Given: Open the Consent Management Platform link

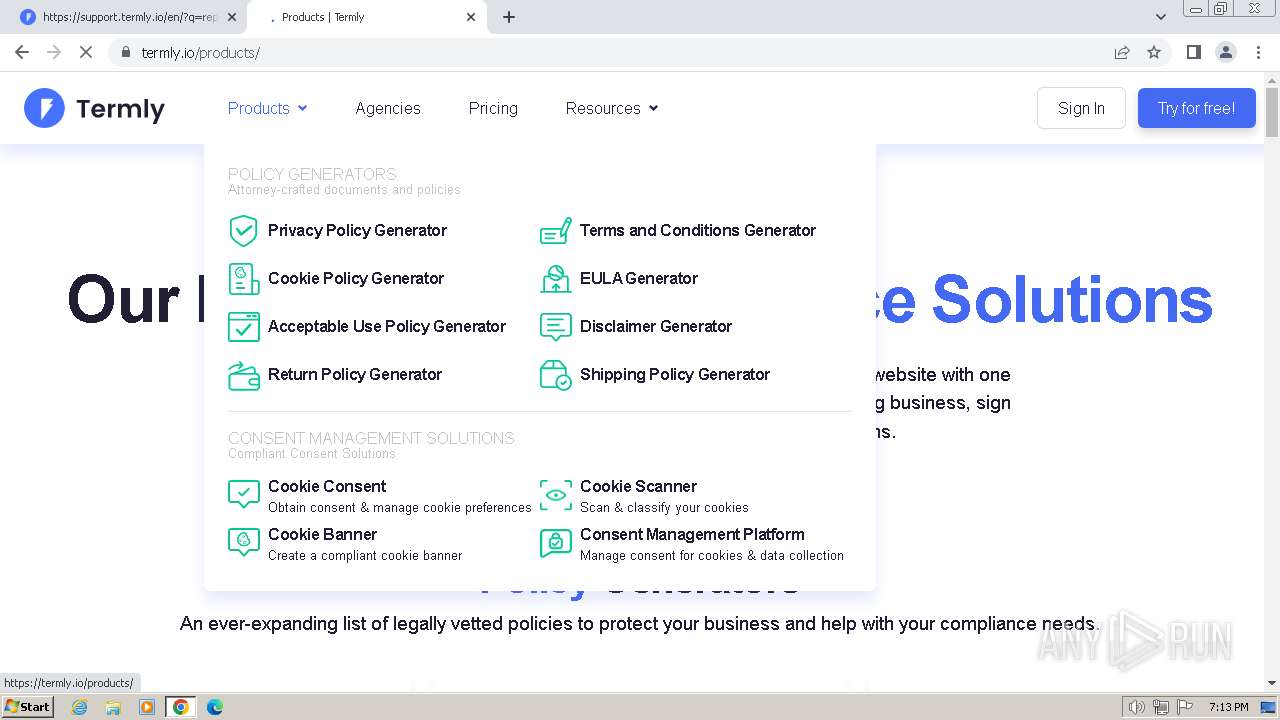Looking at the screenshot, I should point(692,534).
